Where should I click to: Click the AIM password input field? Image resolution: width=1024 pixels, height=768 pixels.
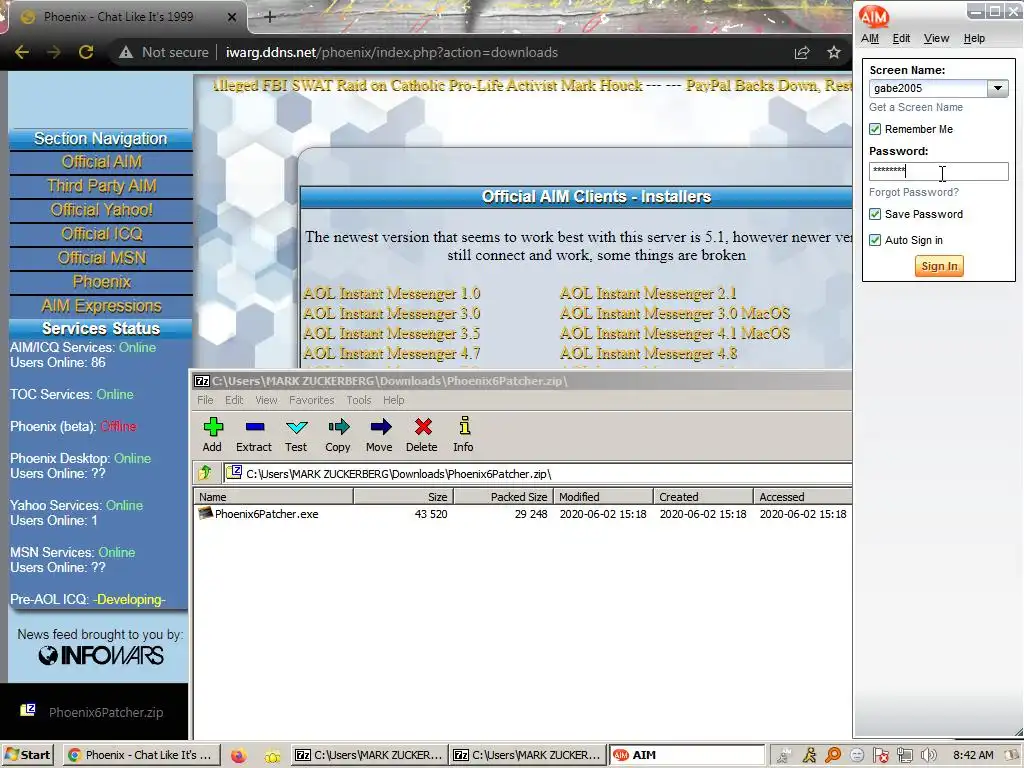(938, 171)
